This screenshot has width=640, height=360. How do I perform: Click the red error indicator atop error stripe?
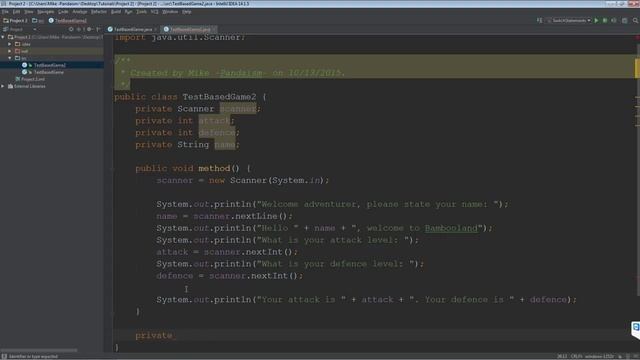(x=638, y=38)
